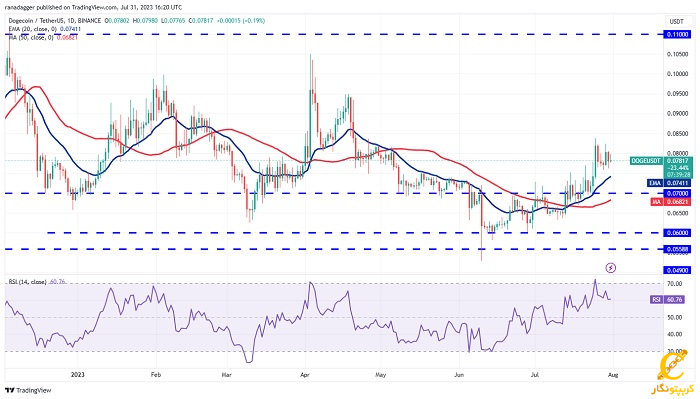This screenshot has height=399, width=700.
Task: Click the blue EMA tag on price axis
Action: (x=655, y=183)
